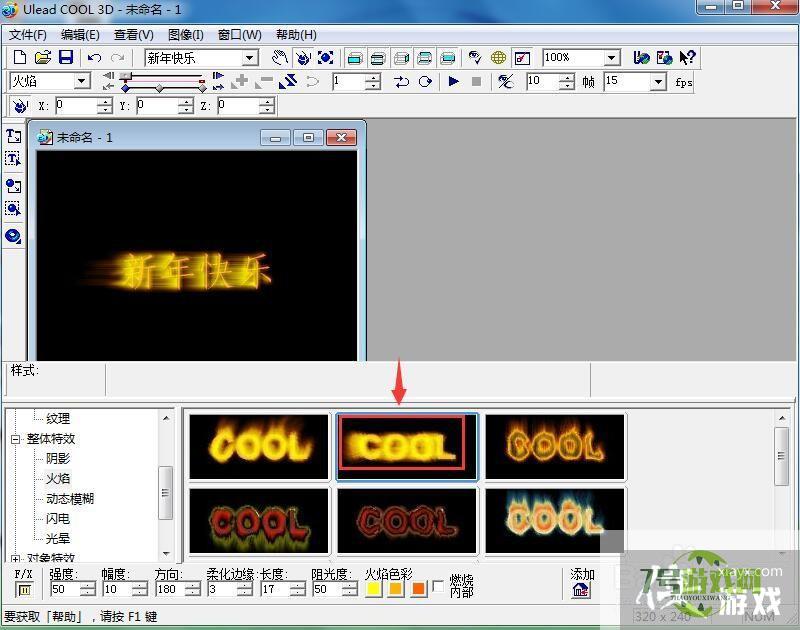Image resolution: width=800 pixels, height=630 pixels.
Task: Click the red-boxed blurred COOL flame preset
Action: [x=407, y=446]
